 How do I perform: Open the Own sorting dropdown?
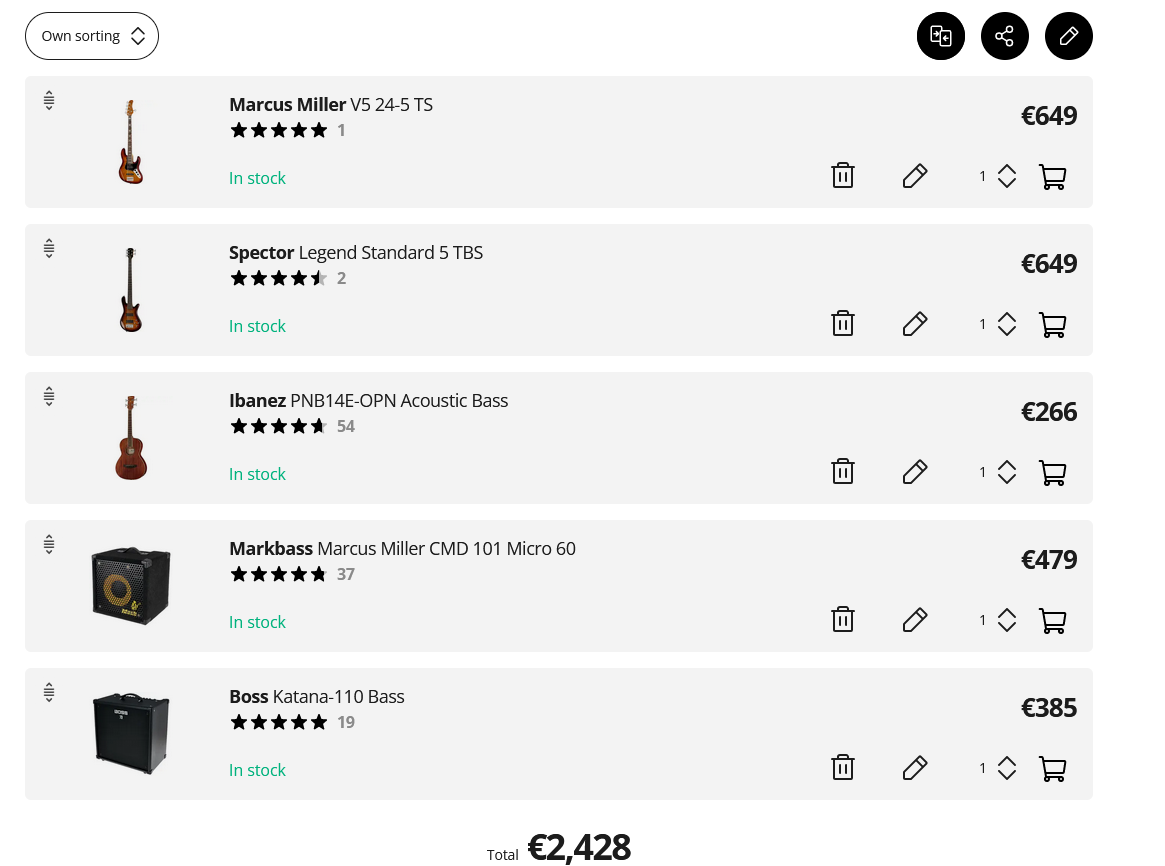pyautogui.click(x=91, y=36)
